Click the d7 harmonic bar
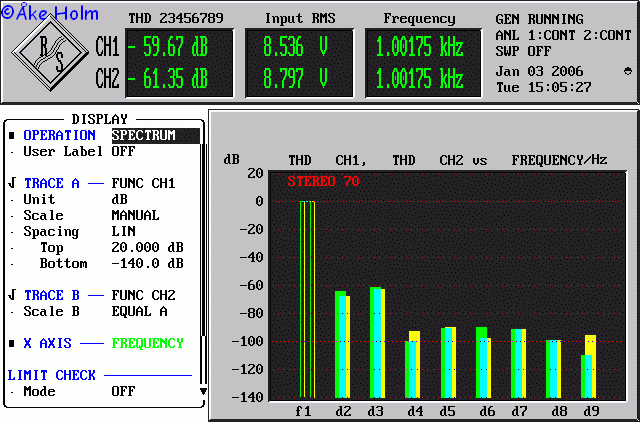 click(518, 363)
